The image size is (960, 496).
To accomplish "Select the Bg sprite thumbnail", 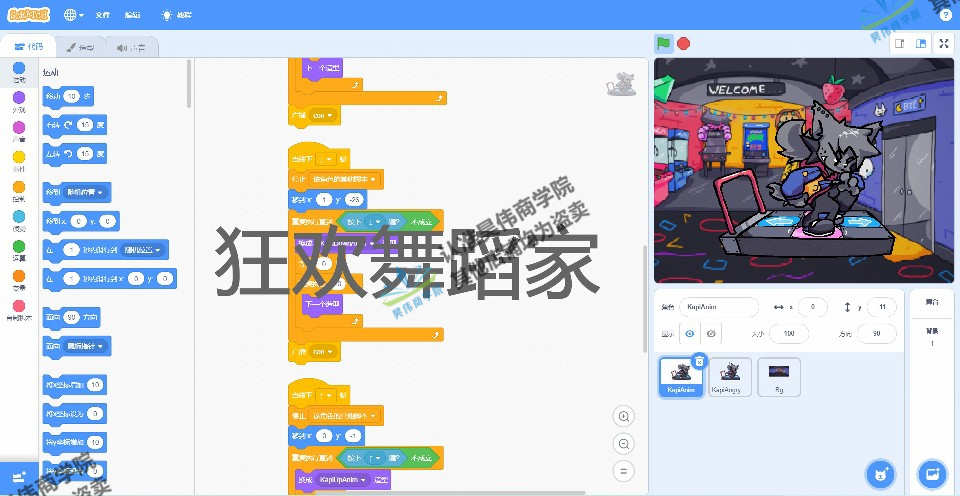I will point(779,377).
